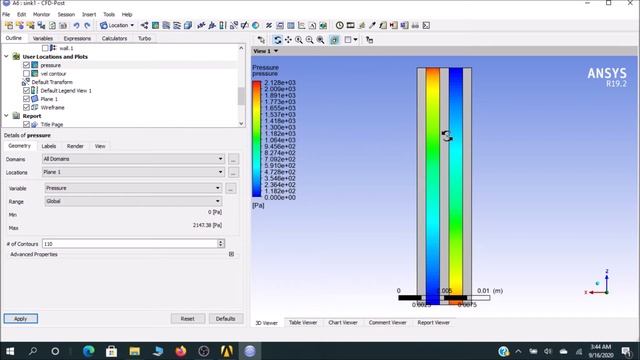640x360 pixels.
Task: Toggle the Title Page checkbox
Action: pos(27,124)
